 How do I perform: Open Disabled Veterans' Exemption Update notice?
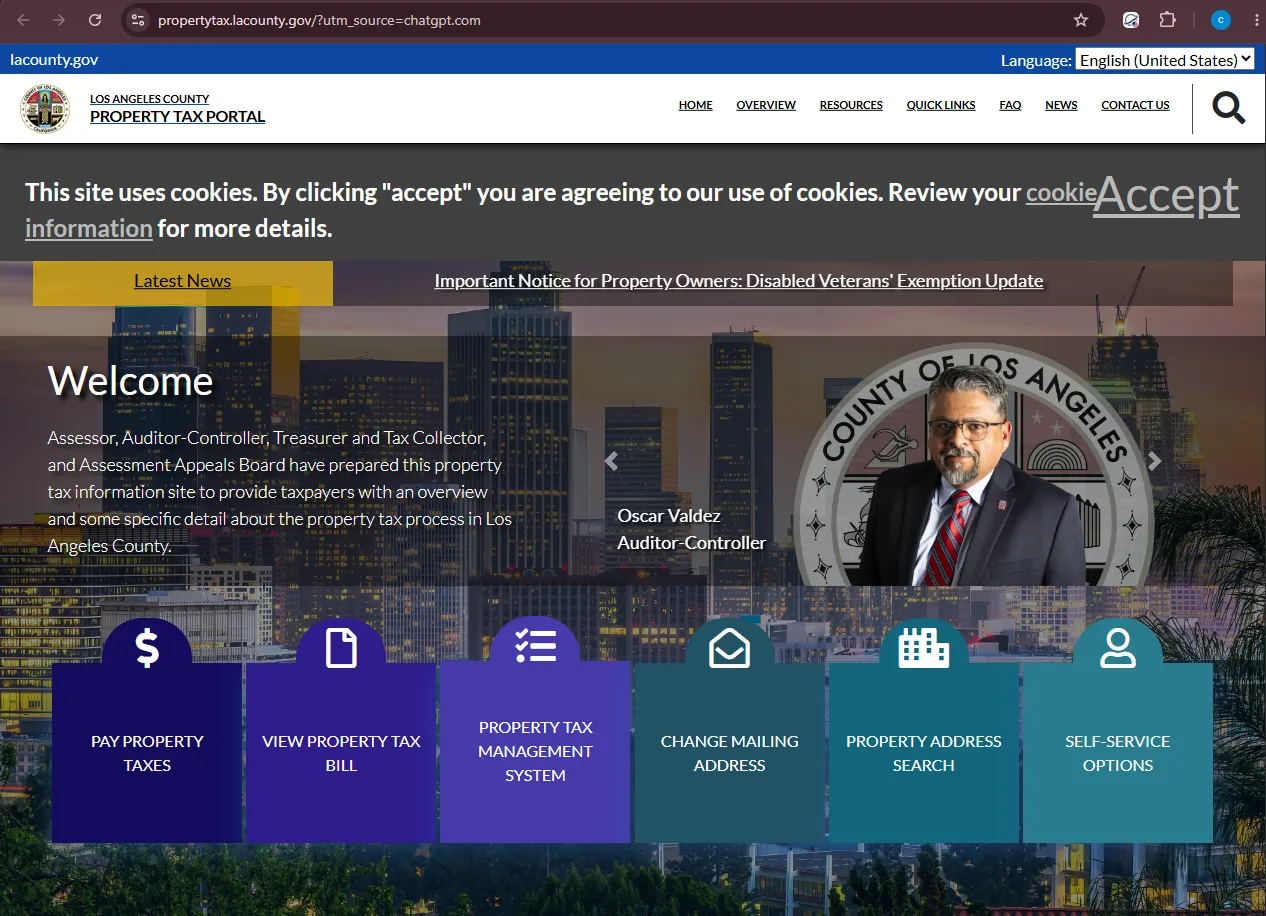(x=739, y=281)
